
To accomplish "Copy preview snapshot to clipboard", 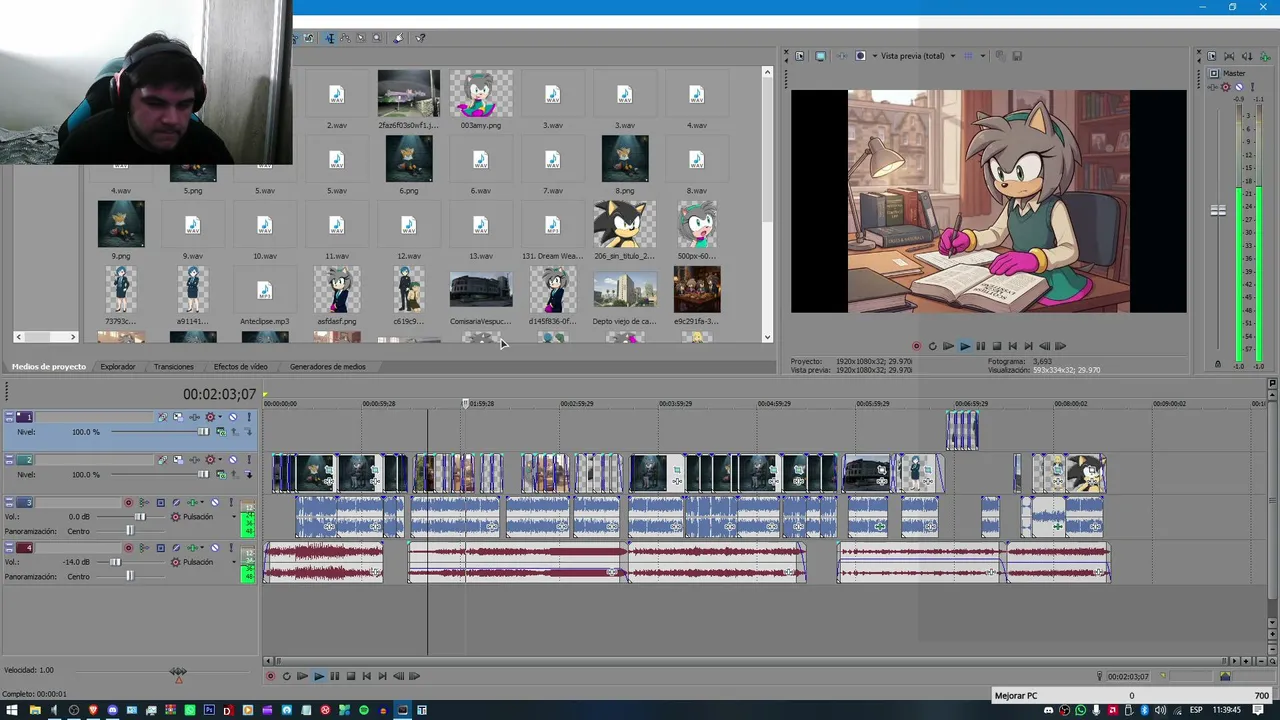I will click(1002, 56).
